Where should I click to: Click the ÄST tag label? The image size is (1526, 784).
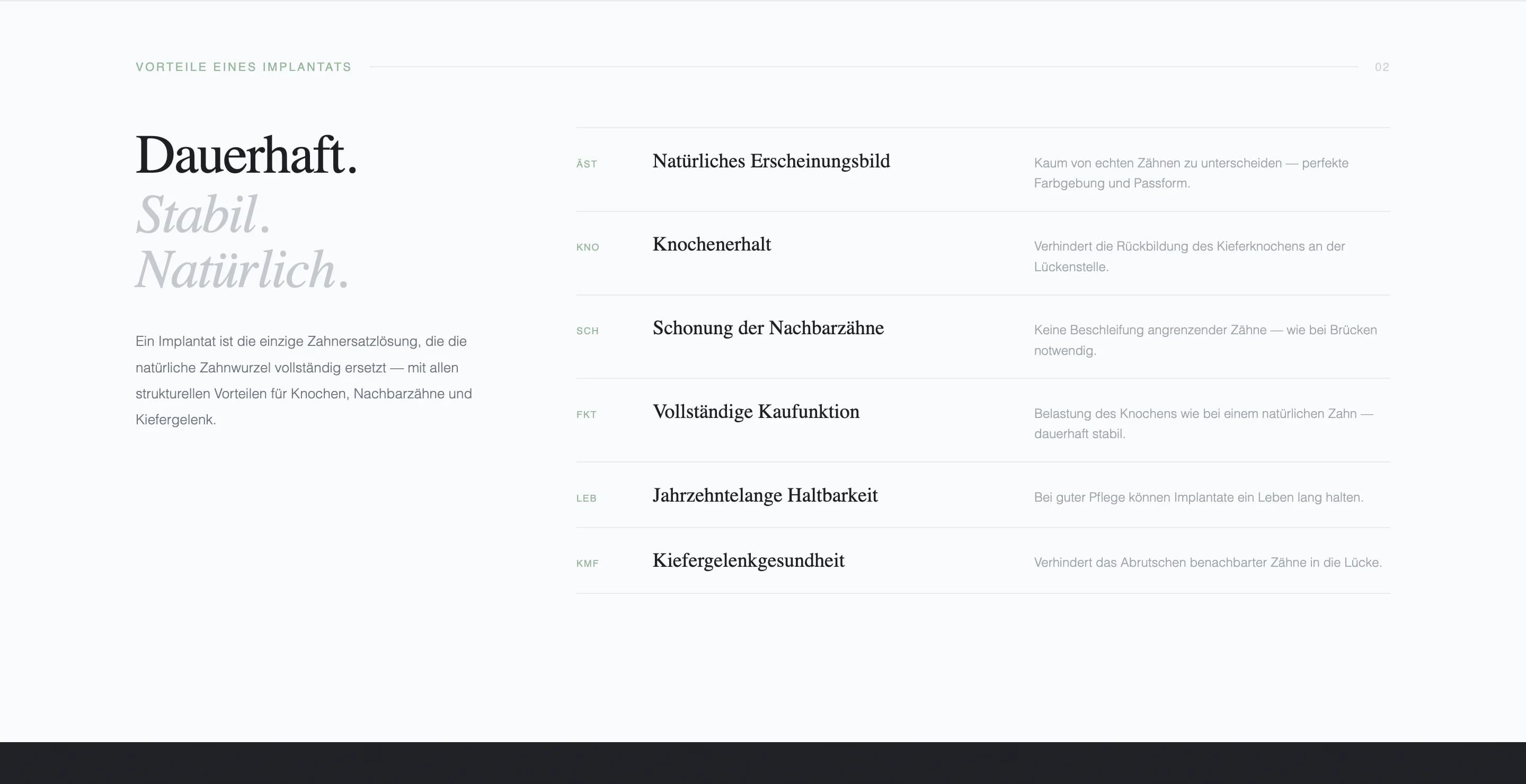587,164
